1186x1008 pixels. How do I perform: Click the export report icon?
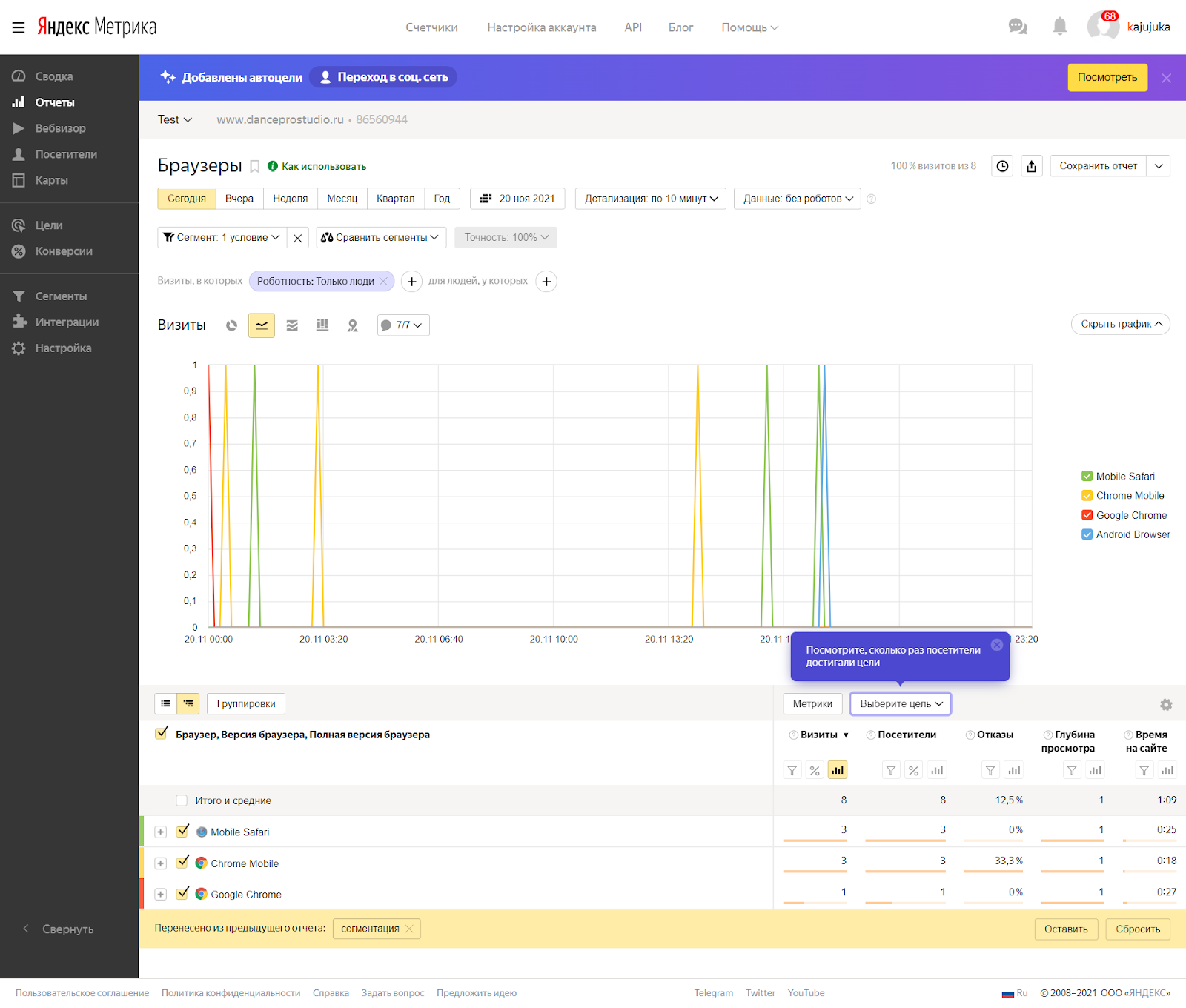(x=1032, y=166)
